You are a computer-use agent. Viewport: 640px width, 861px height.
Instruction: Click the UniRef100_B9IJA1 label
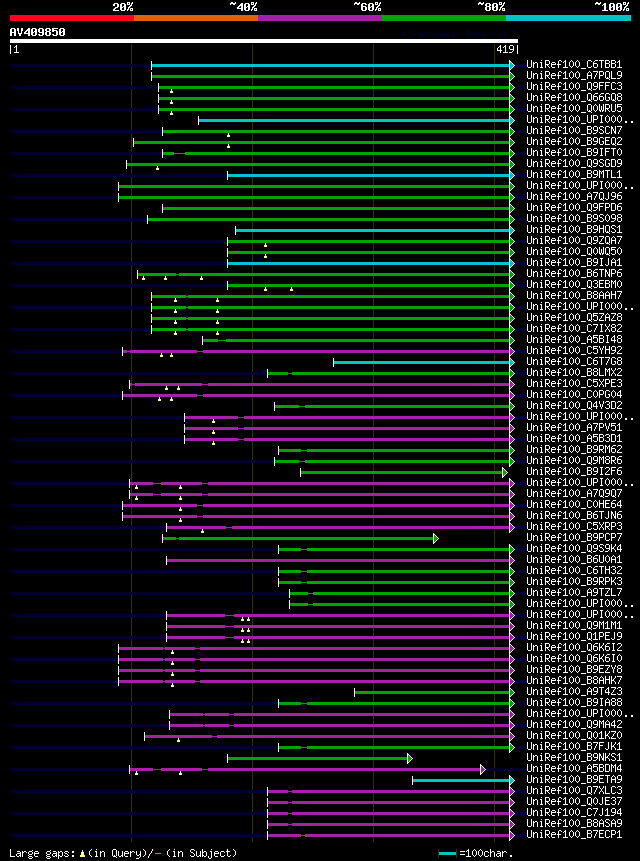point(574,262)
